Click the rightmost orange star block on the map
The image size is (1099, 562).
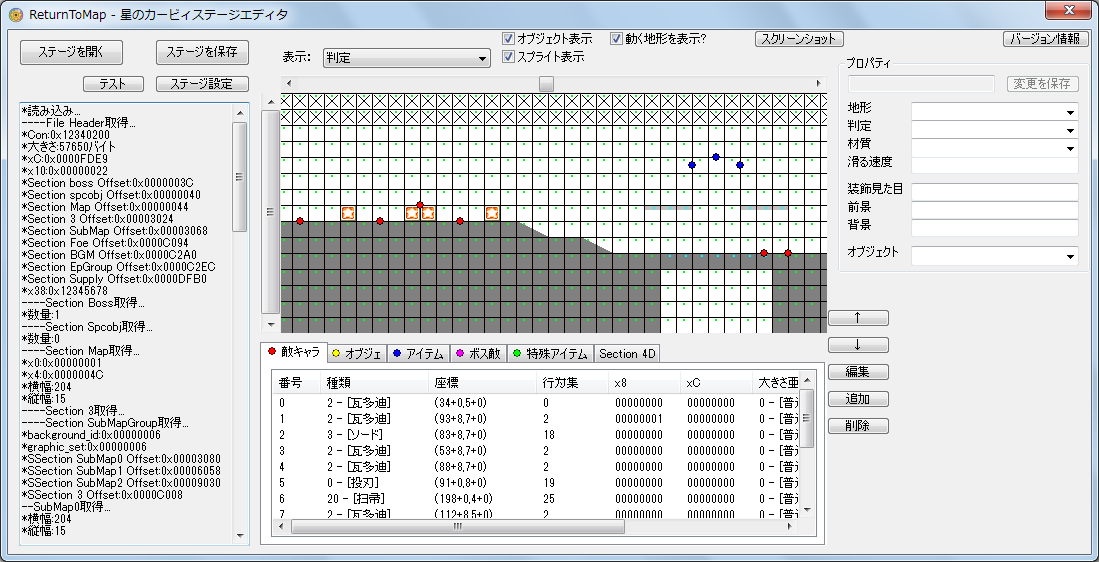click(x=492, y=213)
